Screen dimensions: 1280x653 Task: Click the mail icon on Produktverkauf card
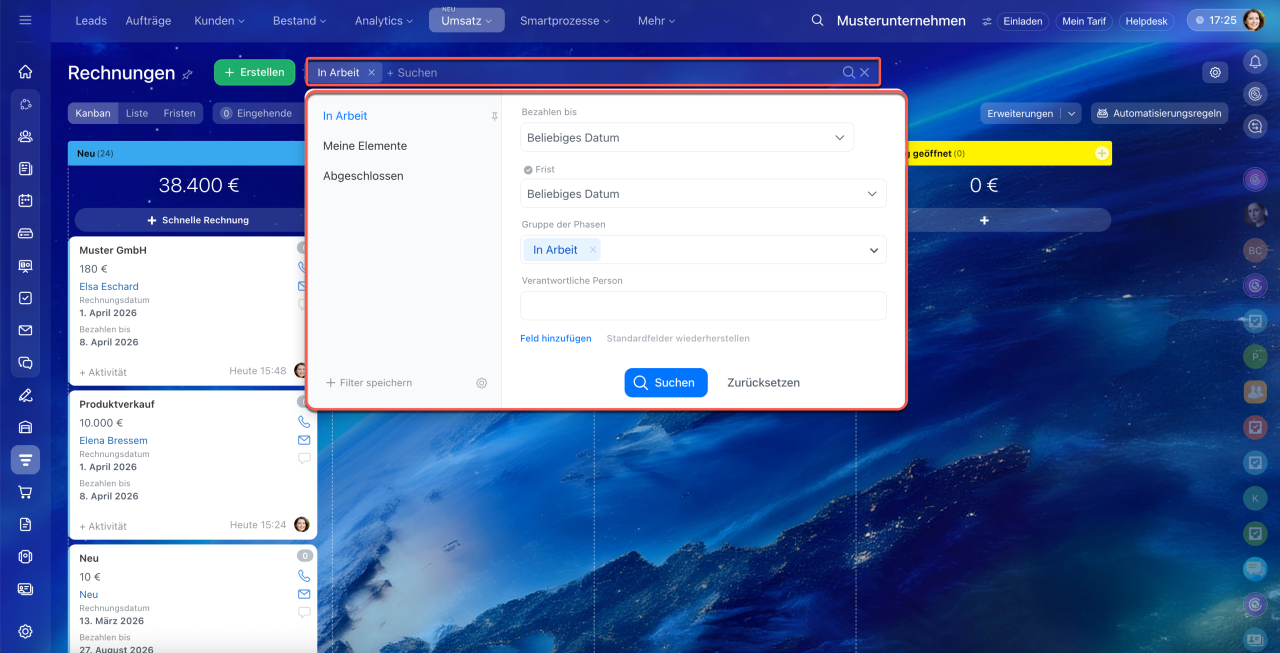(x=304, y=440)
